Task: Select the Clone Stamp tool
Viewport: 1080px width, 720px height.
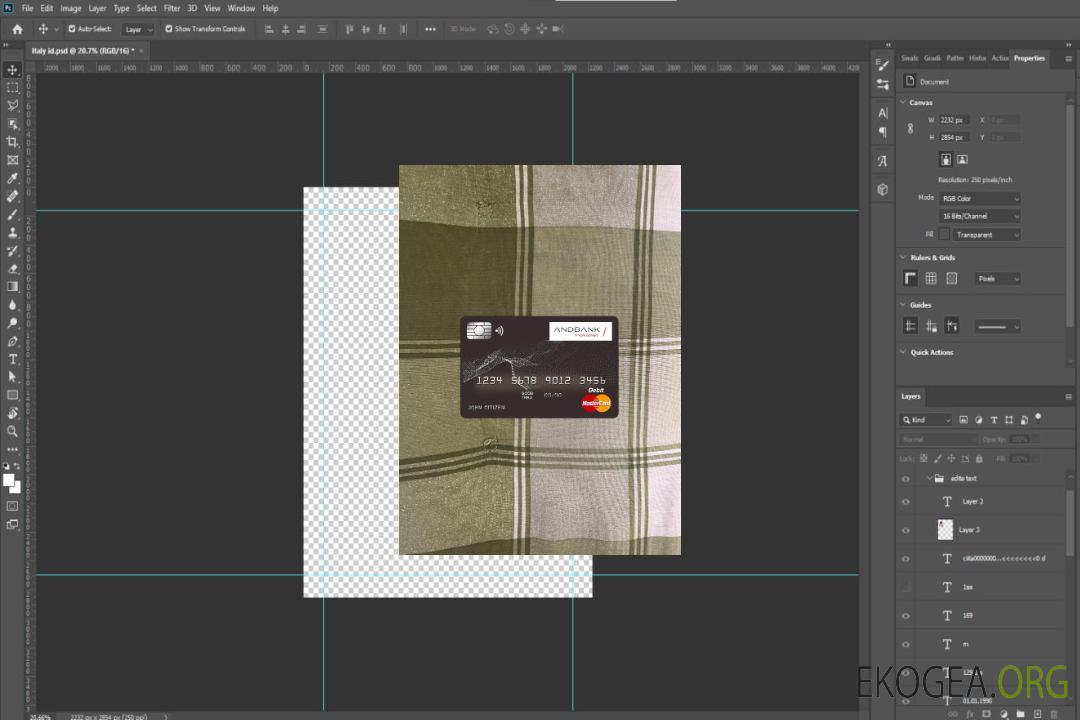Action: tap(12, 233)
